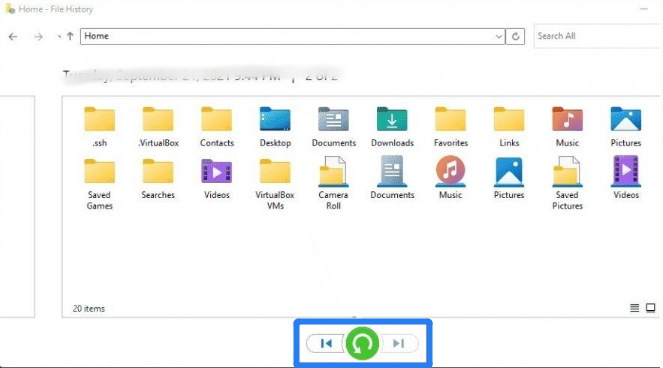Open the .VirtualBox folder

[158, 127]
